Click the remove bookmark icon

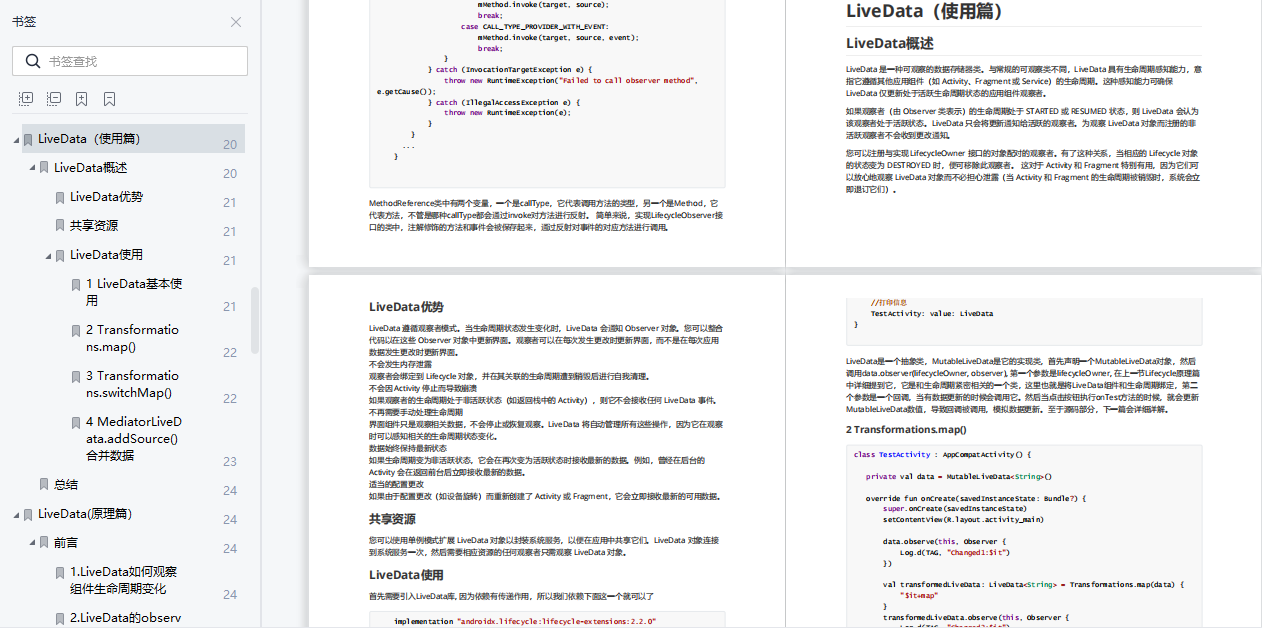pyautogui.click(x=110, y=99)
